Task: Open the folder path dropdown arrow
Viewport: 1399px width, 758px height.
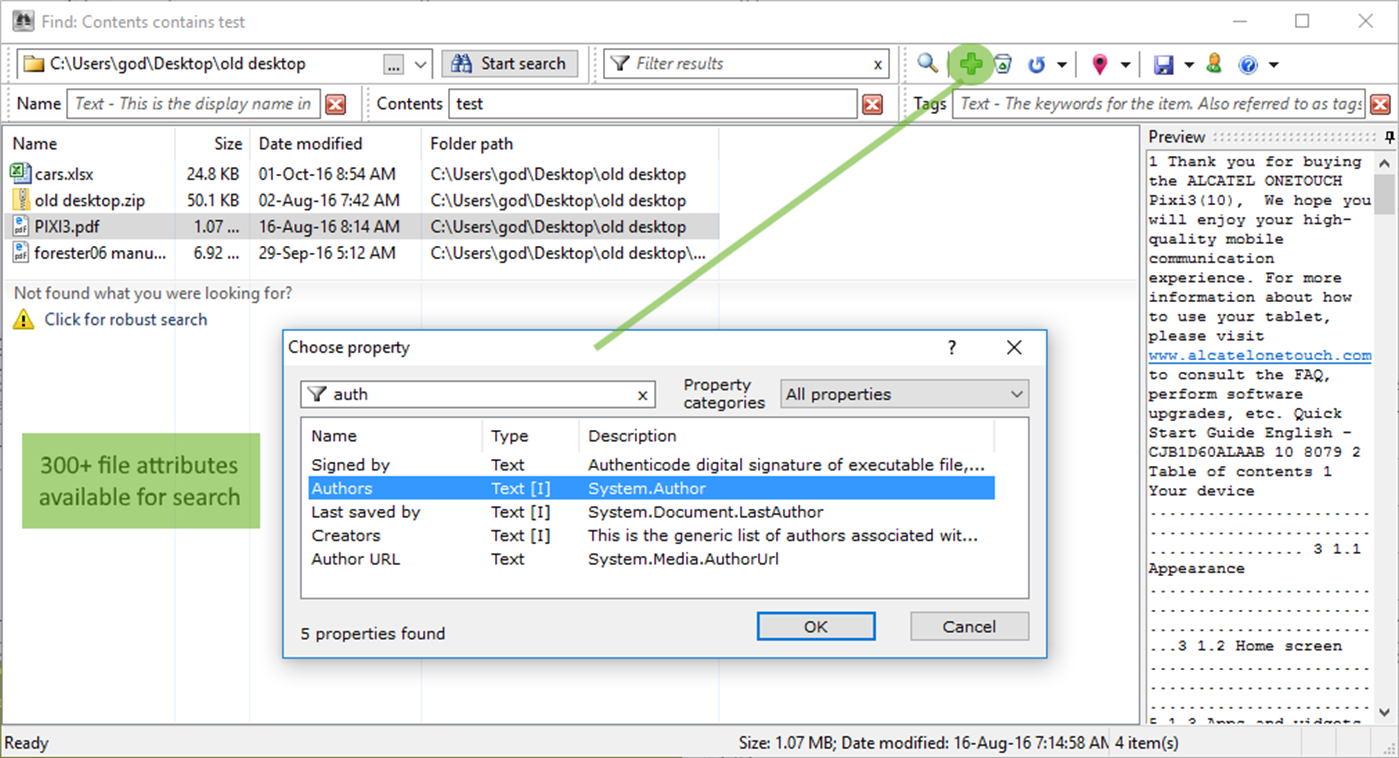Action: [420, 63]
